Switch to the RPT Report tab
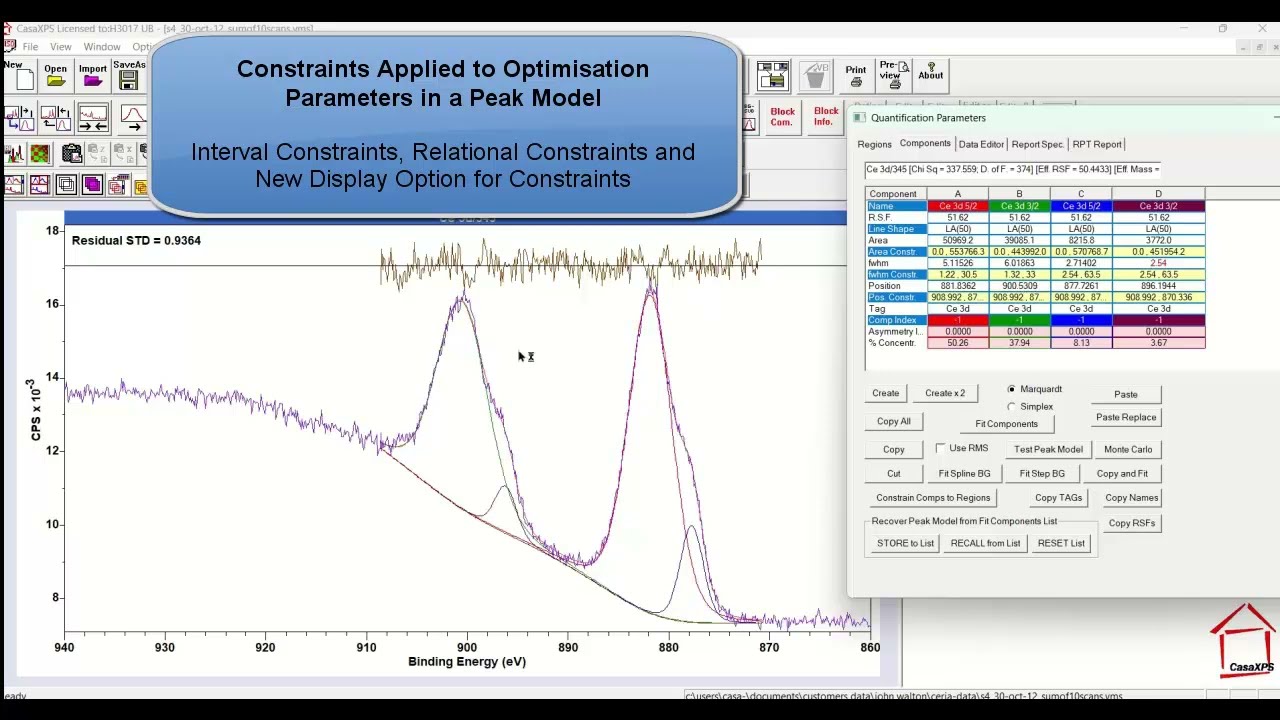The image size is (1280, 720). (1097, 144)
